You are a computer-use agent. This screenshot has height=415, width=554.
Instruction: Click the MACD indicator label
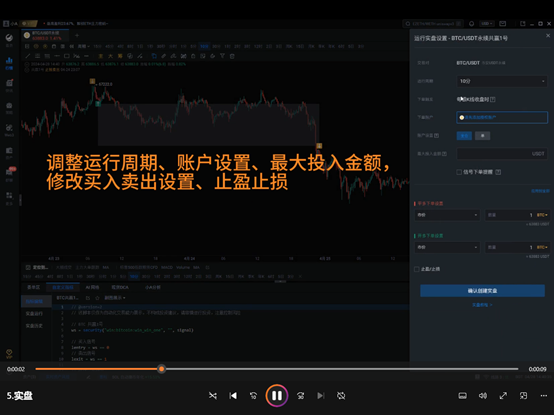(x=167, y=267)
